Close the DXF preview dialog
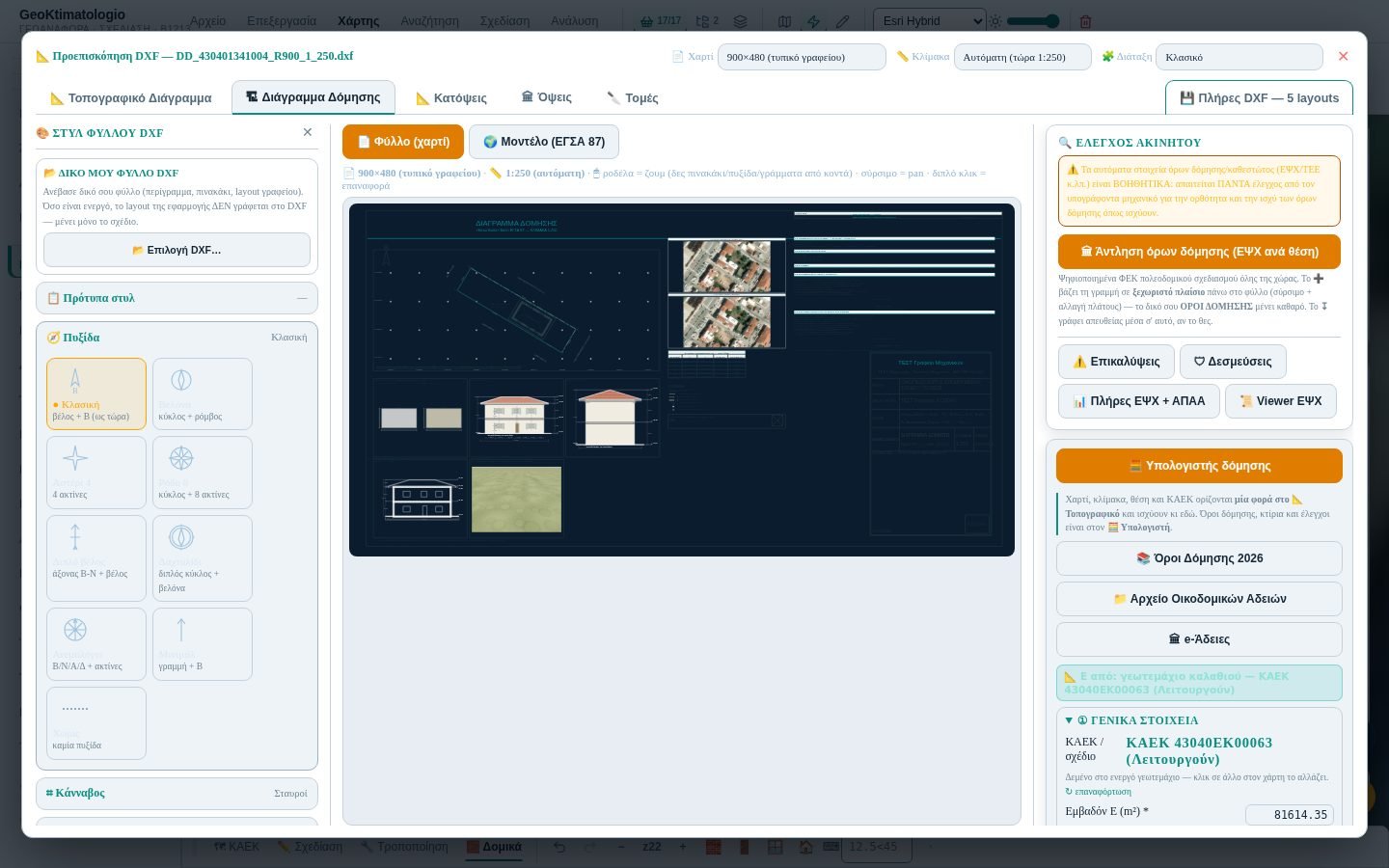Viewport: 1389px width, 868px height. 1343,57
